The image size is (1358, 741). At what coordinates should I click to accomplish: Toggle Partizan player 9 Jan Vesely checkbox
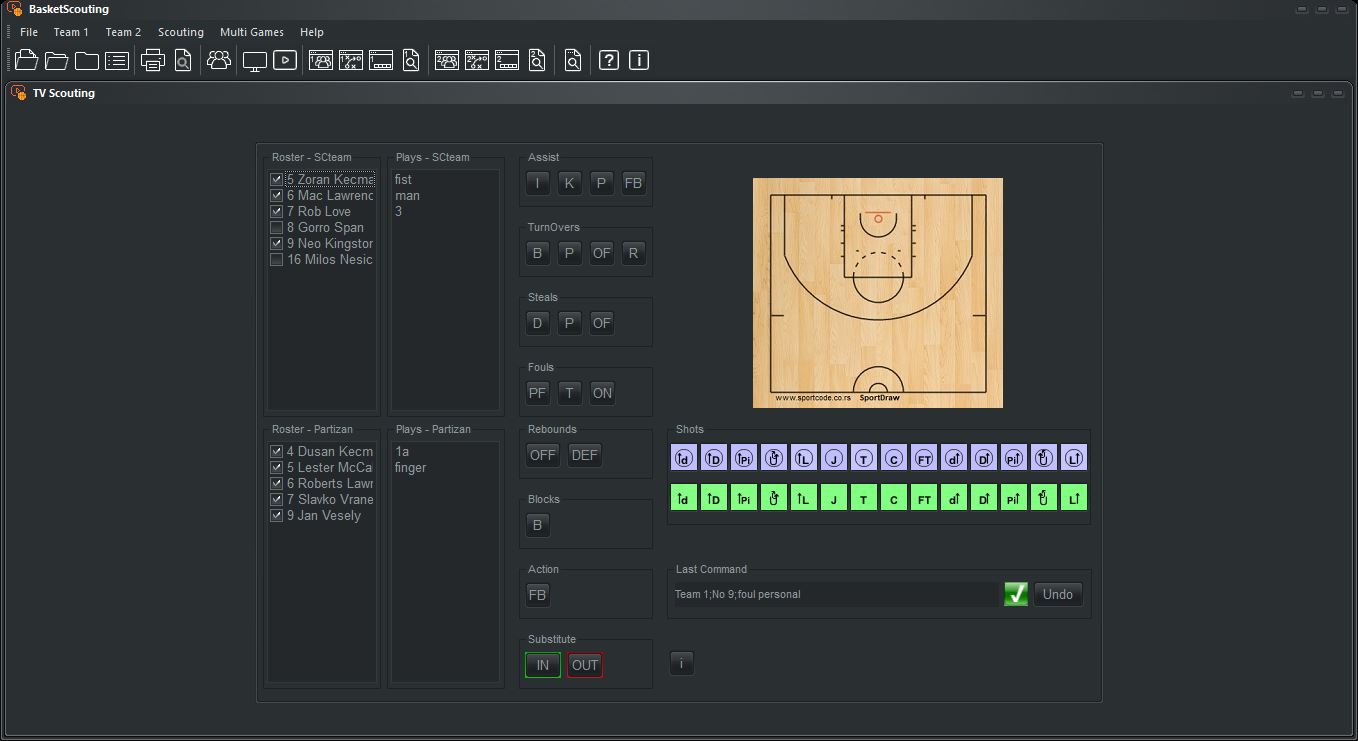pyautogui.click(x=277, y=516)
